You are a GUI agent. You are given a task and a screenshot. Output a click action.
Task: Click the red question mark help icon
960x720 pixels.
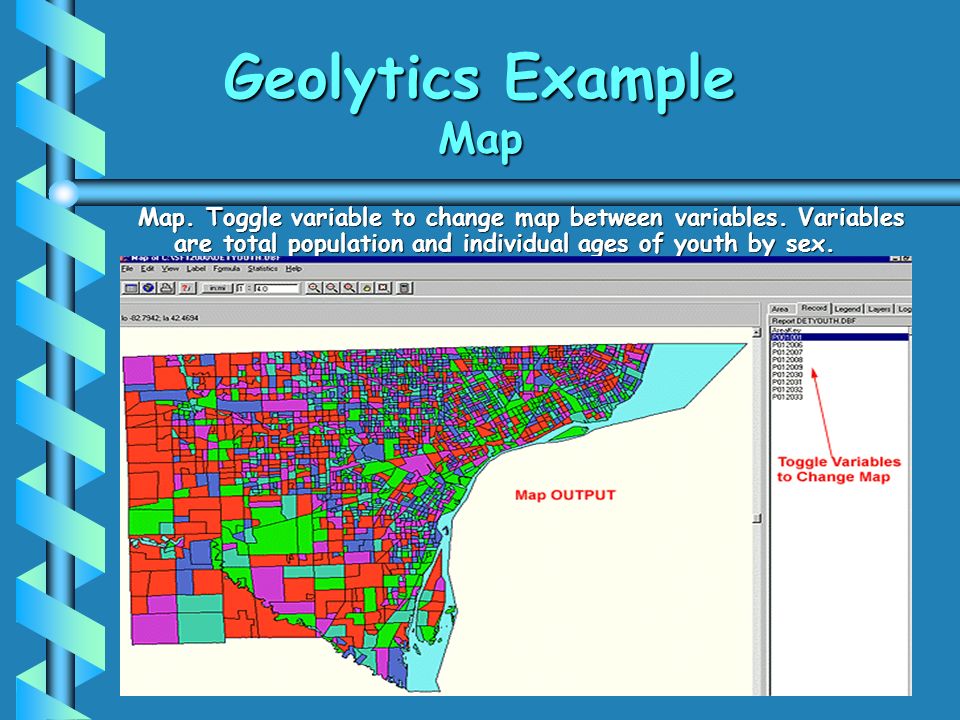tap(187, 288)
